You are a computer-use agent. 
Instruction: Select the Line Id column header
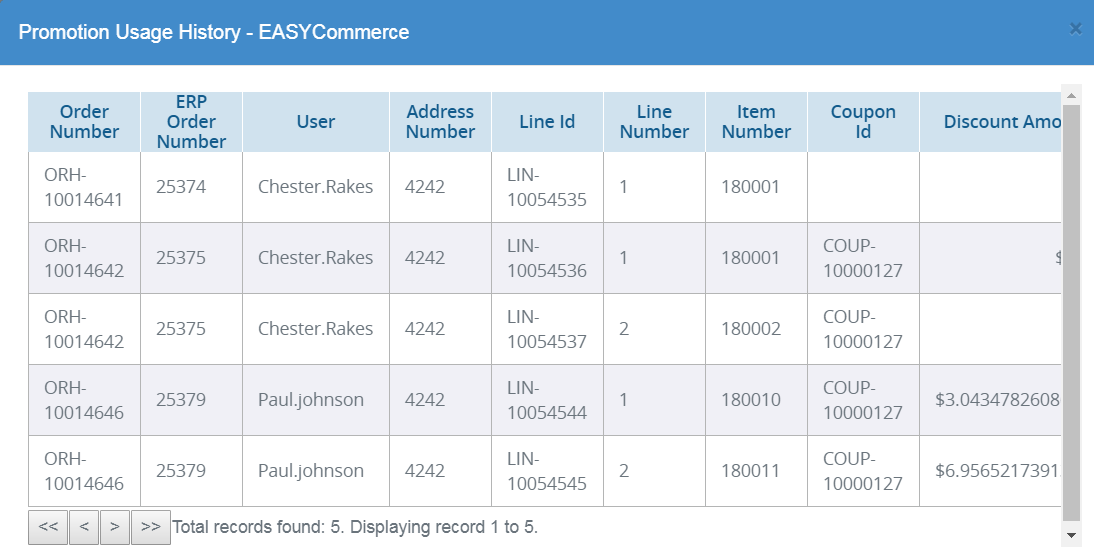[x=547, y=121]
